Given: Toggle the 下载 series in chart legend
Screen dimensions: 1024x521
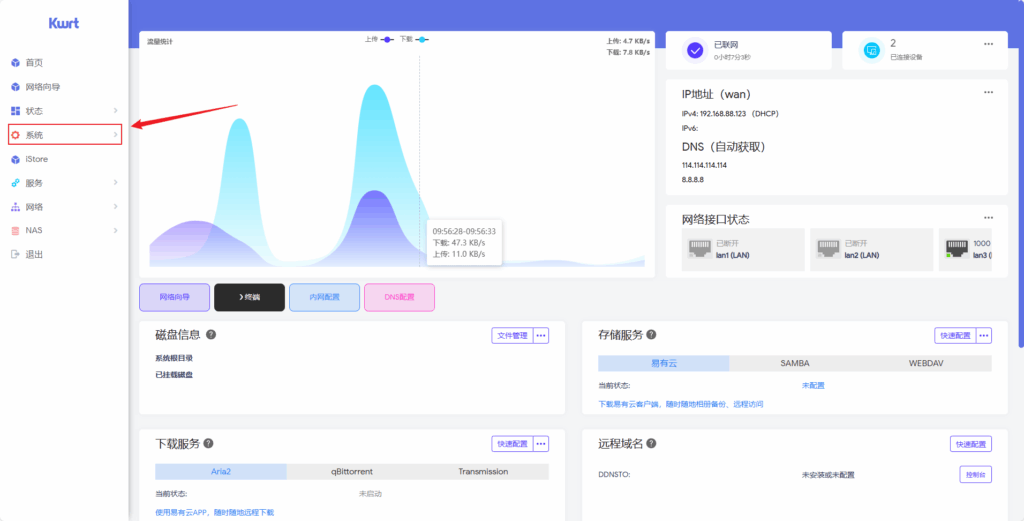Looking at the screenshot, I should coord(414,39).
